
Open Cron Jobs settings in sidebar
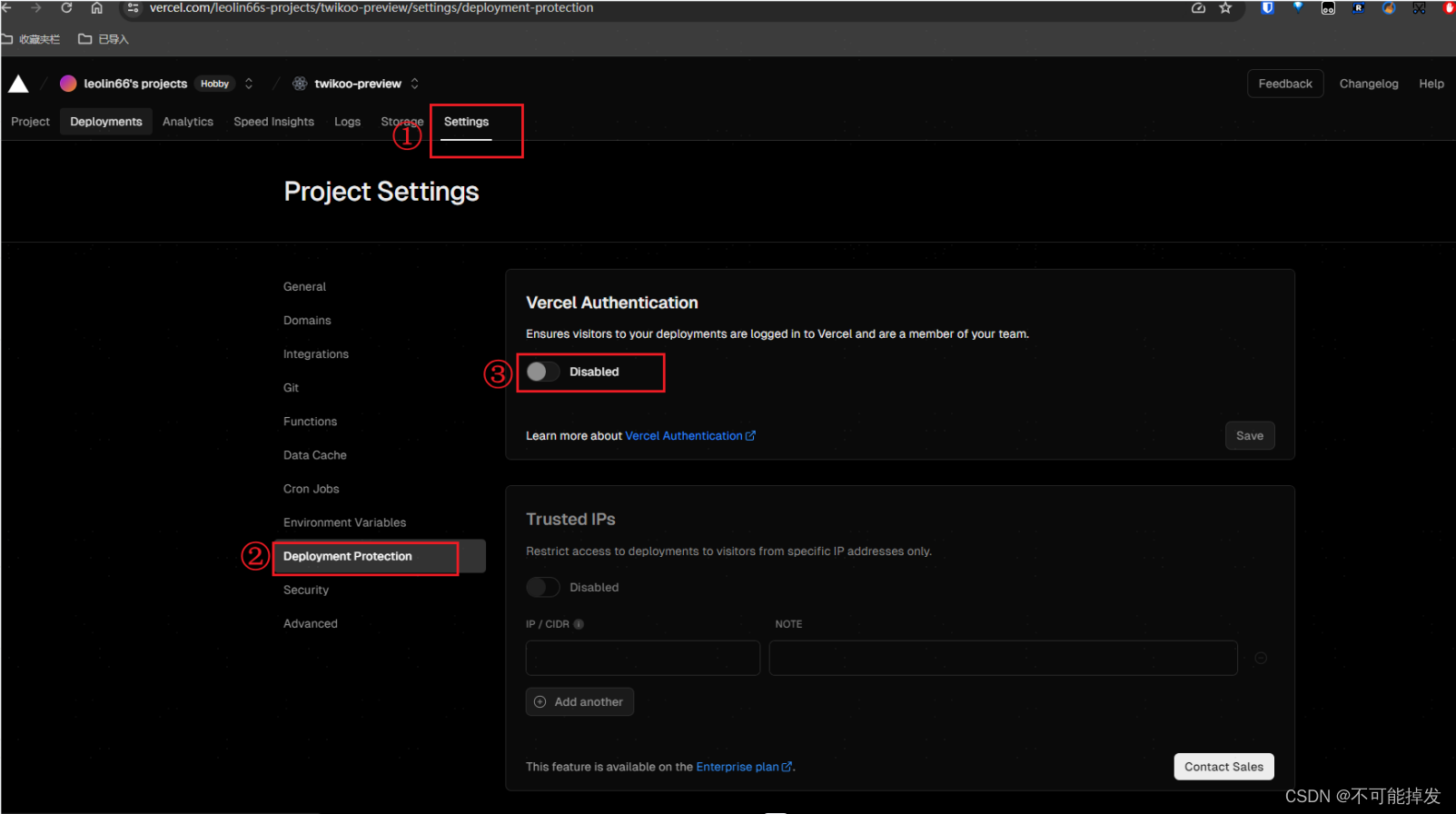(312, 489)
